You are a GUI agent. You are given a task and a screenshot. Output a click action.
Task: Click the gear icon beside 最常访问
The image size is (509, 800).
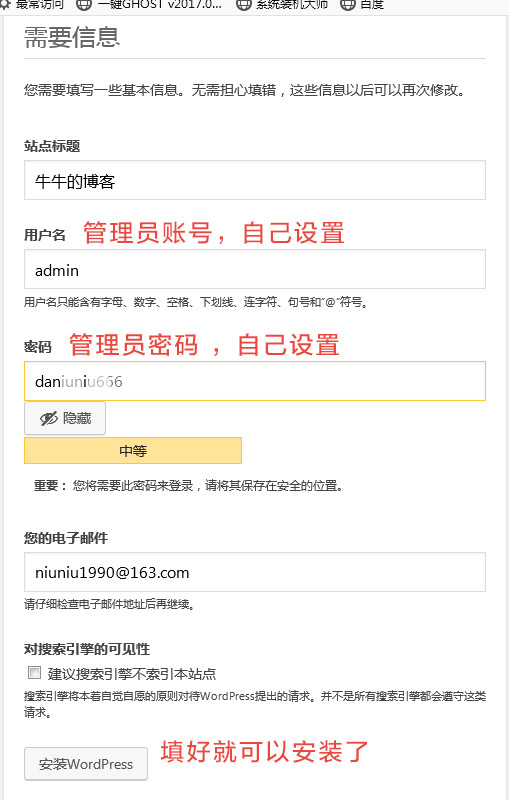[5, 4]
